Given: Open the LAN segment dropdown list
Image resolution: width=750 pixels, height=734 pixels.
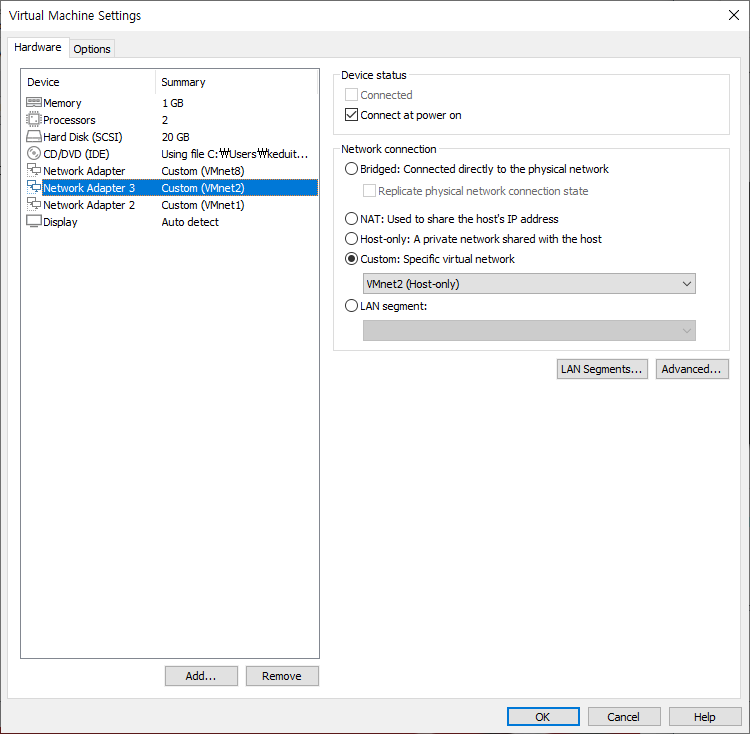Looking at the screenshot, I should click(x=529, y=330).
